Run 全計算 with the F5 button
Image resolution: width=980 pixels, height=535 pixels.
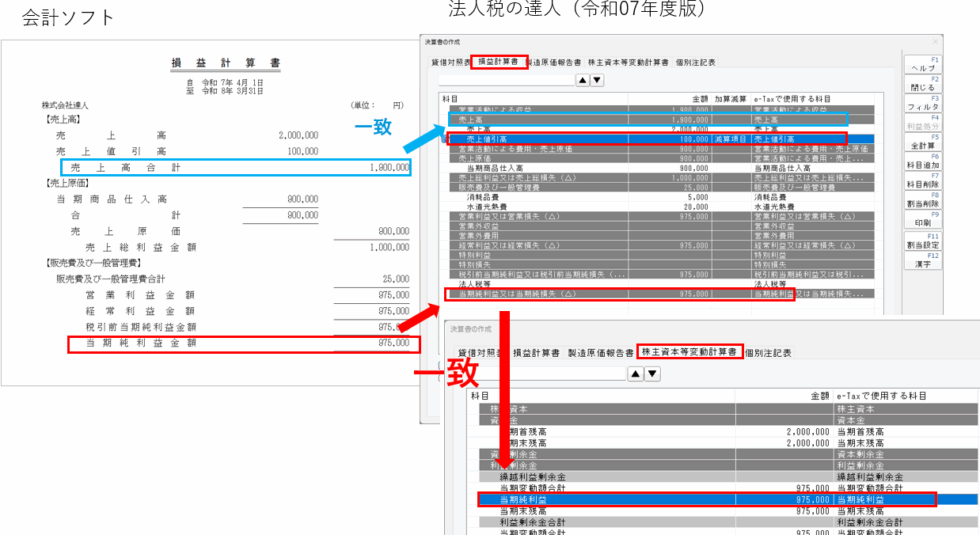point(921,143)
